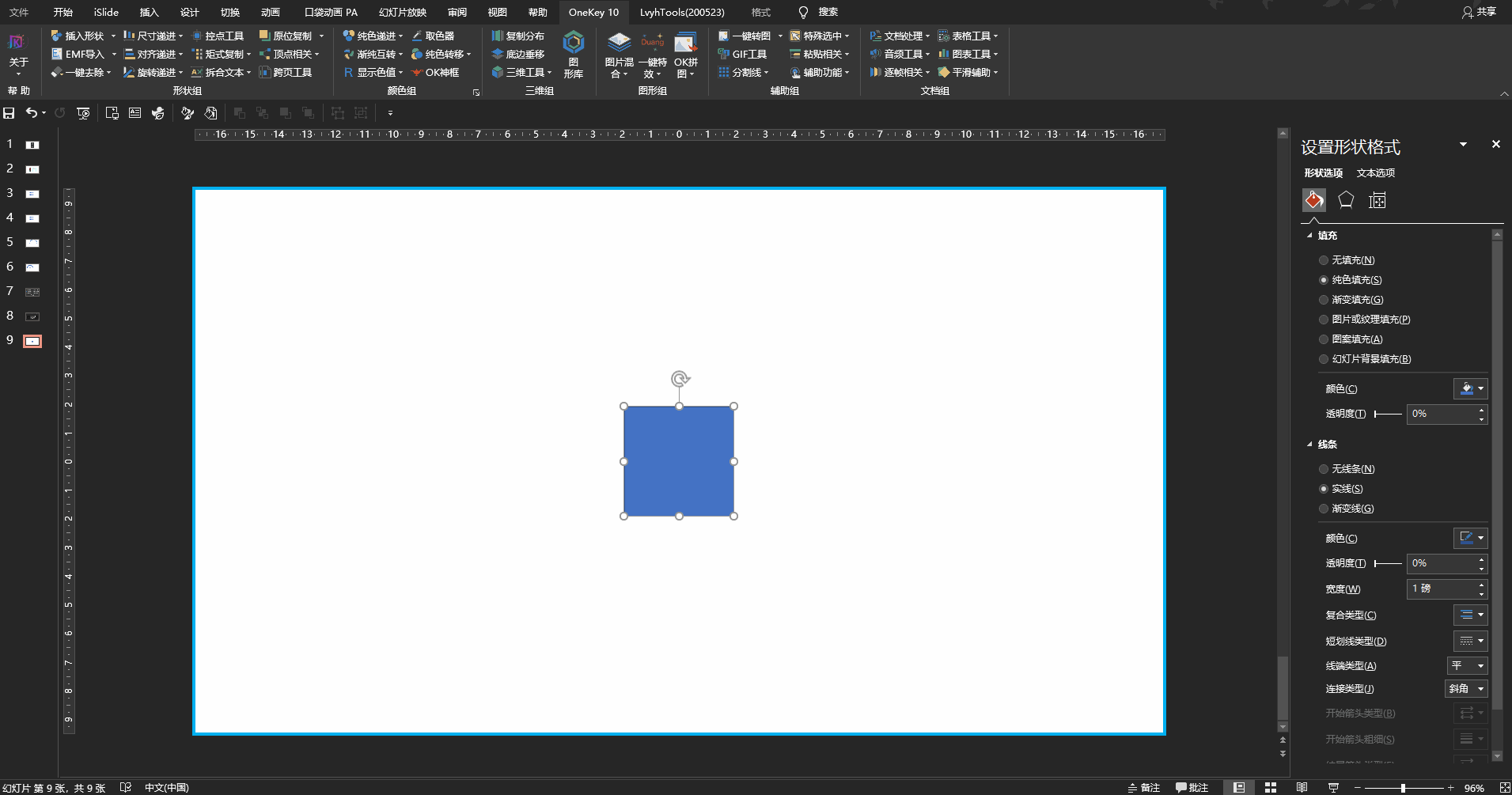Open the 线端类型 cap type dropdown
Viewport: 1512px width, 795px height.
1467,666
